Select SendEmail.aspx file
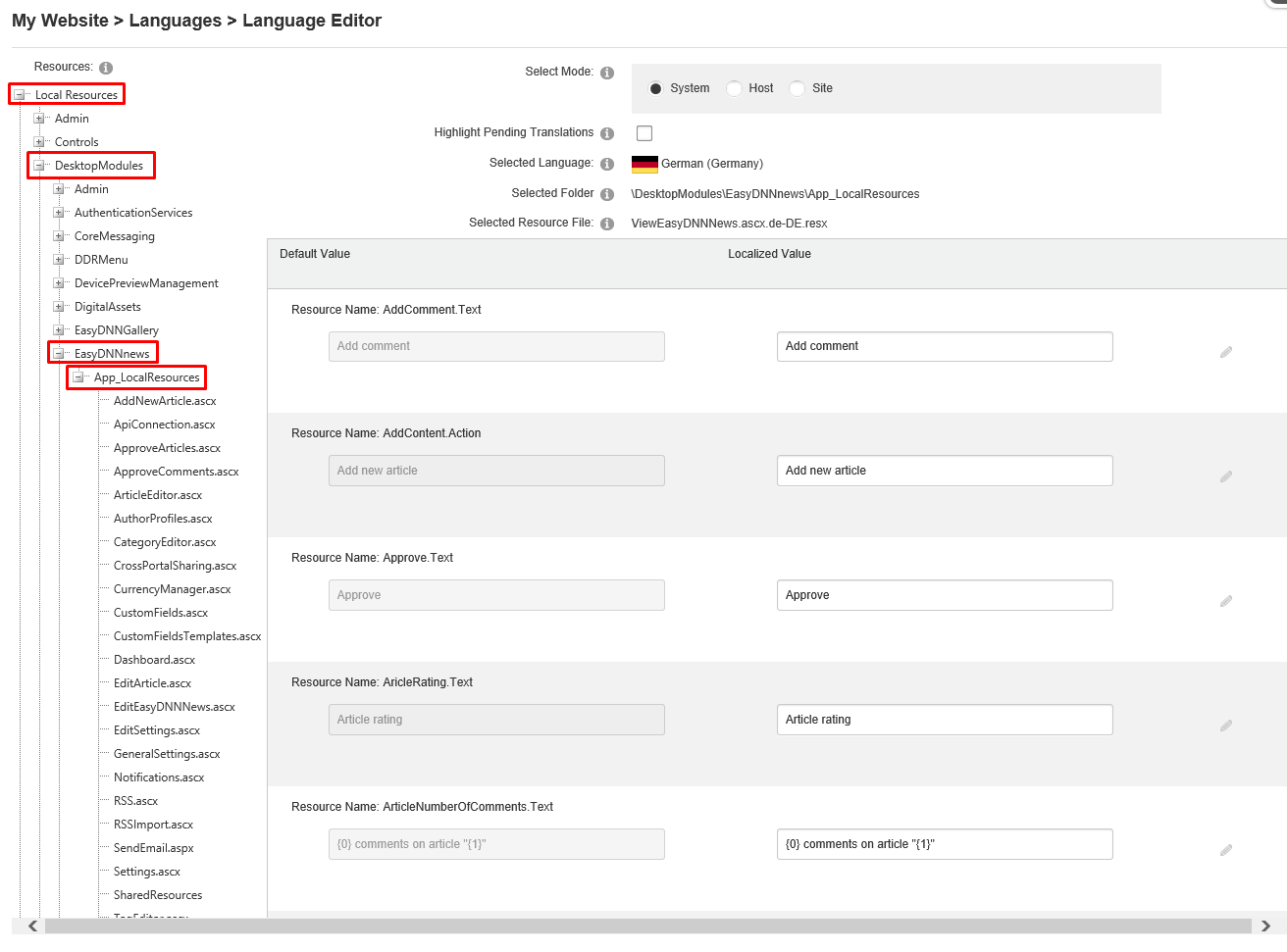The width and height of the screenshot is (1287, 952). pos(153,848)
